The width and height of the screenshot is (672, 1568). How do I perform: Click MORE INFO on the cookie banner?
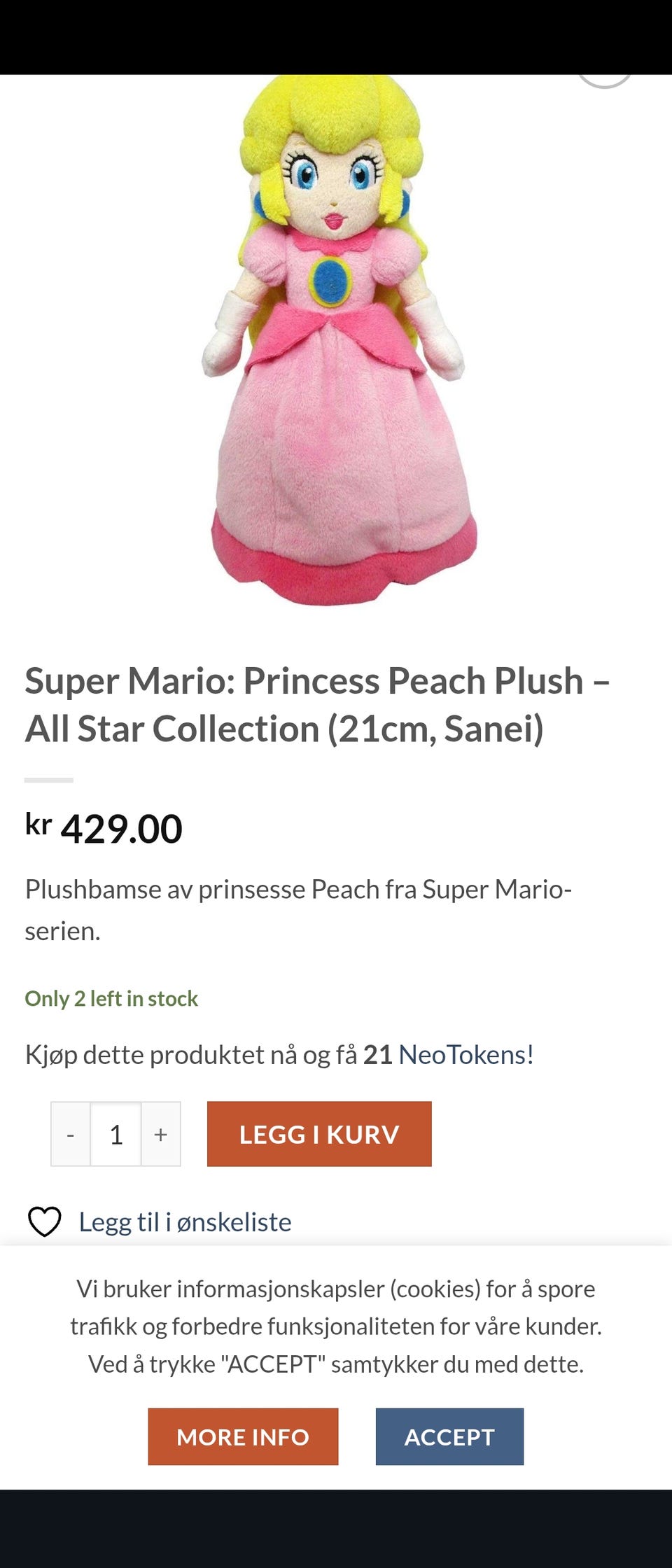(243, 1436)
